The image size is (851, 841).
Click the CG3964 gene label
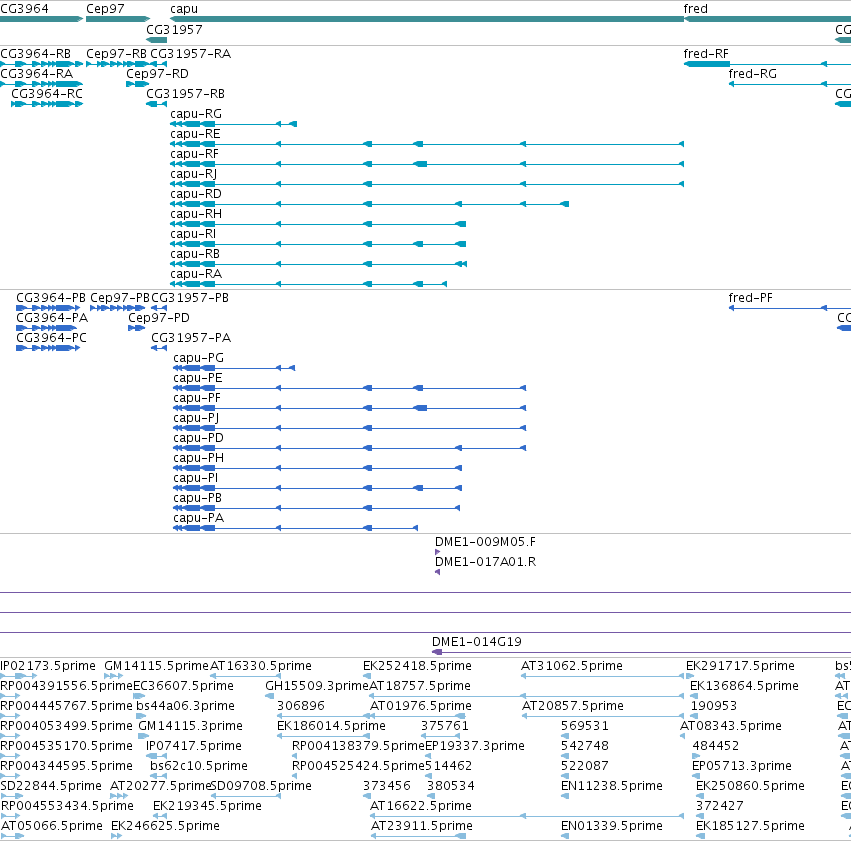tap(24, 9)
